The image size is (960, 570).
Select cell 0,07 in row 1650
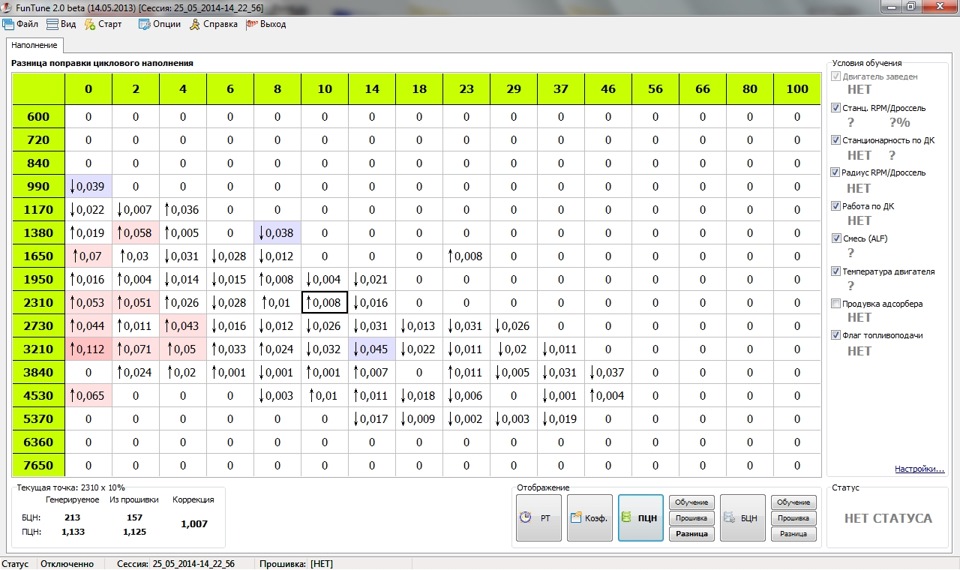[88, 256]
